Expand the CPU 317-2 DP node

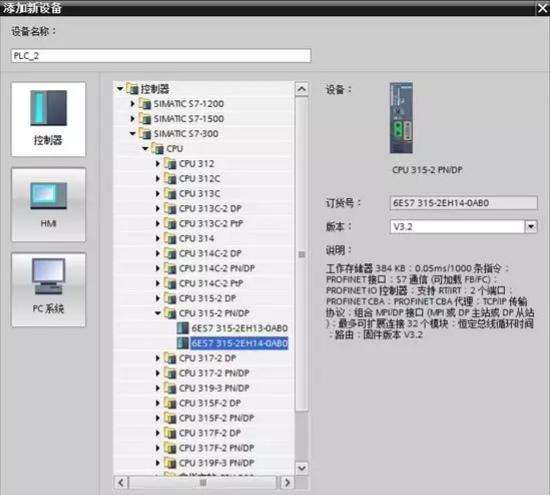(158, 358)
